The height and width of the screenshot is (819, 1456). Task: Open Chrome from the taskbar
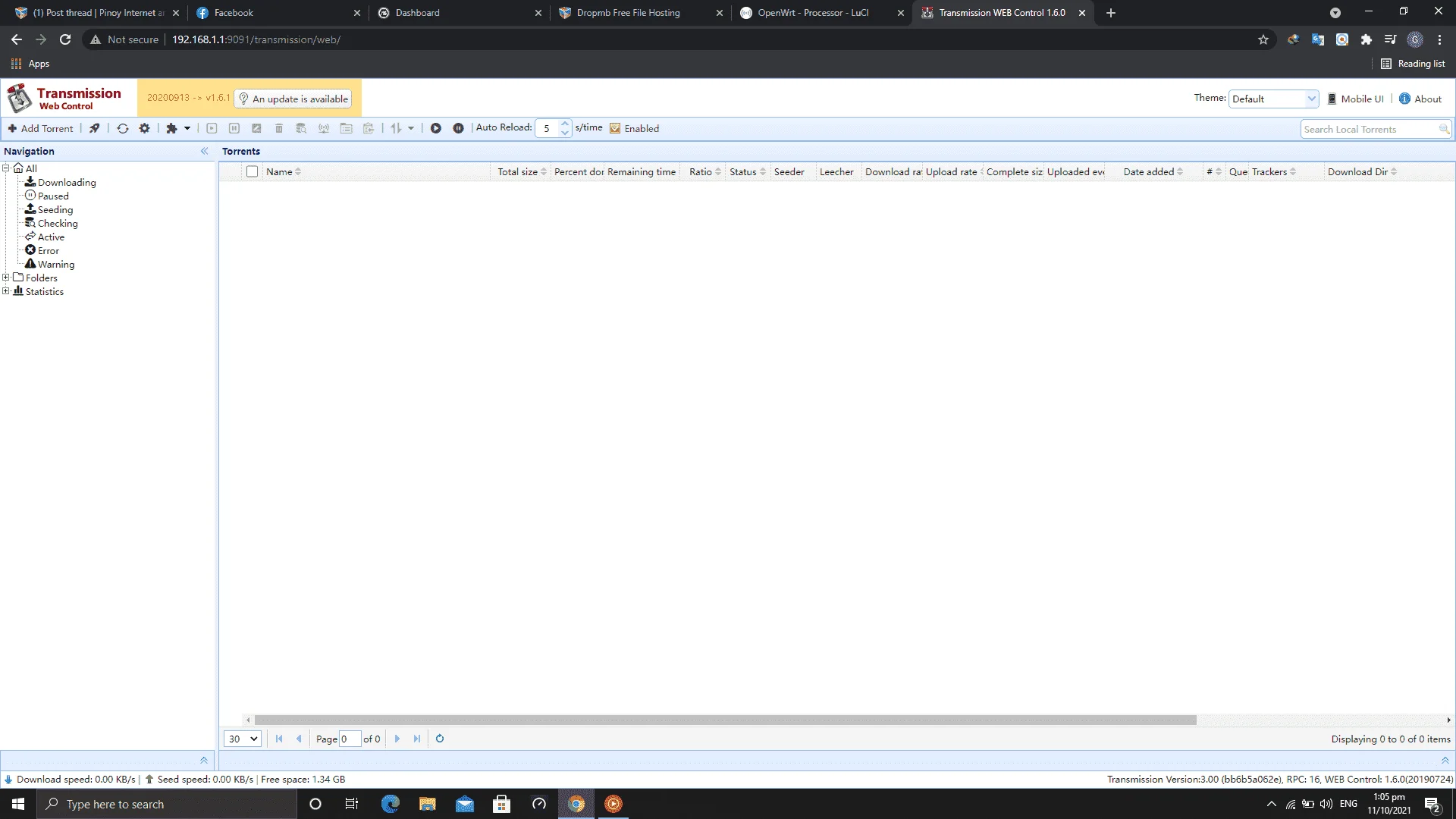[x=576, y=804]
